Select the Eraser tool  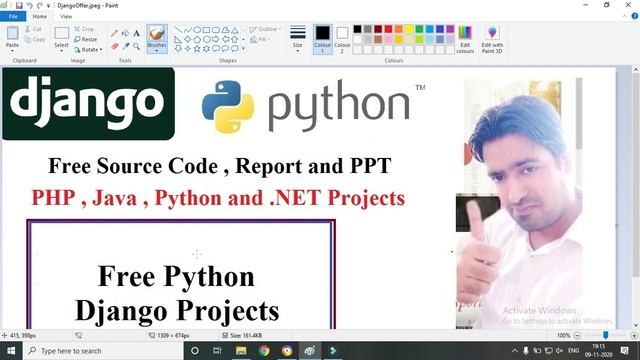pyautogui.click(x=115, y=46)
